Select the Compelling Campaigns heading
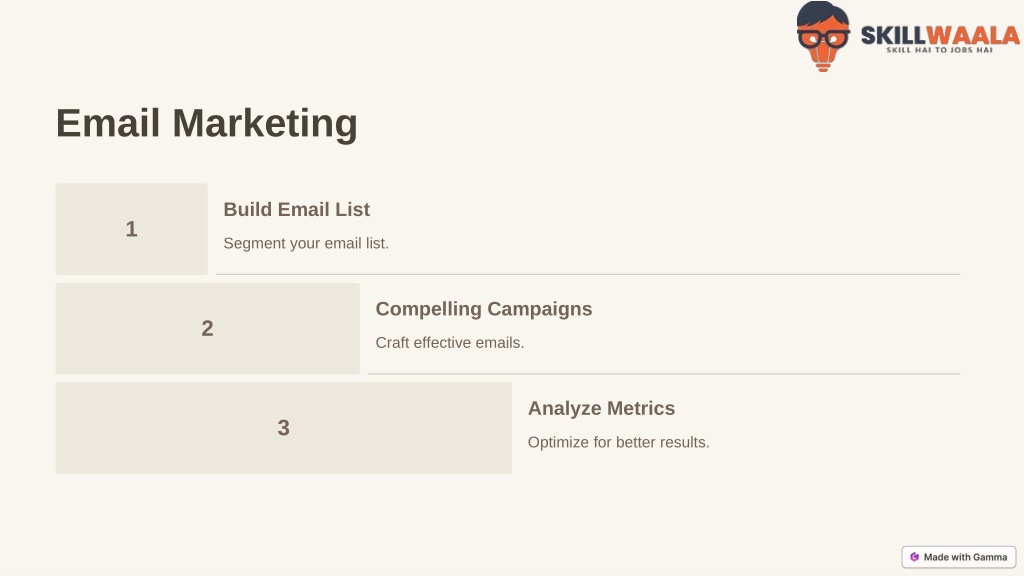This screenshot has width=1024, height=576. [484, 309]
